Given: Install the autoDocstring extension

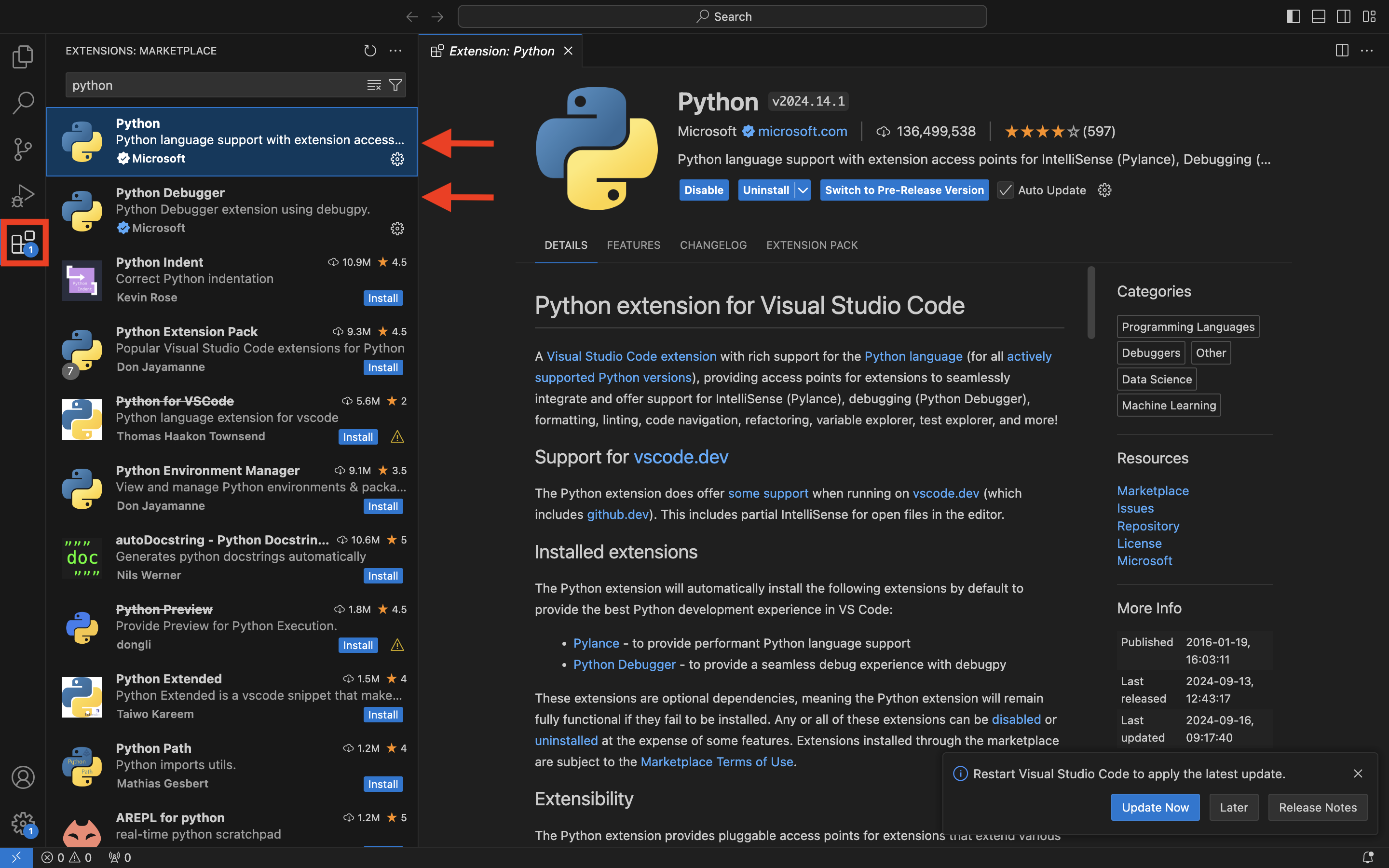Looking at the screenshot, I should (383, 576).
